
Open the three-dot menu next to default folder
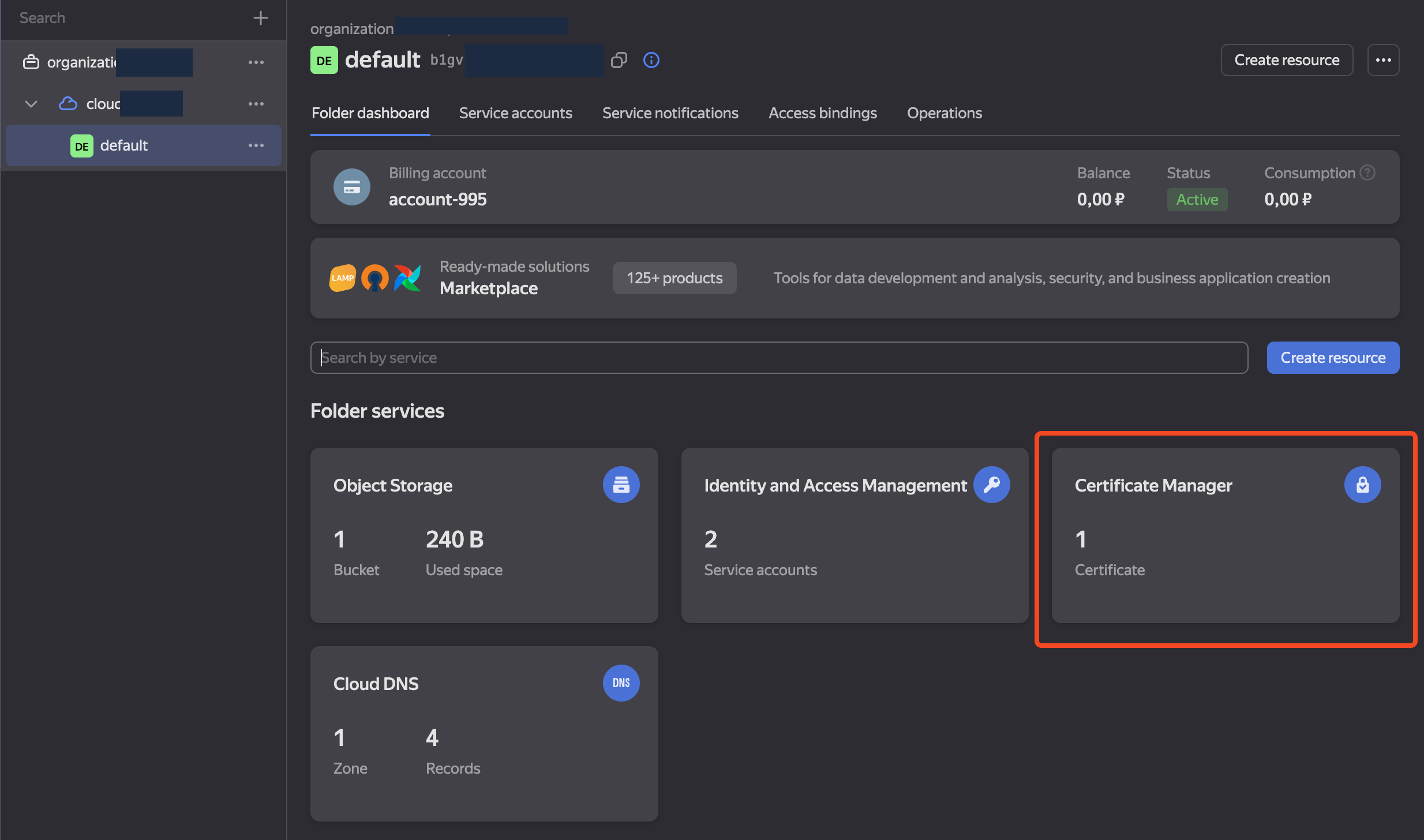click(257, 145)
